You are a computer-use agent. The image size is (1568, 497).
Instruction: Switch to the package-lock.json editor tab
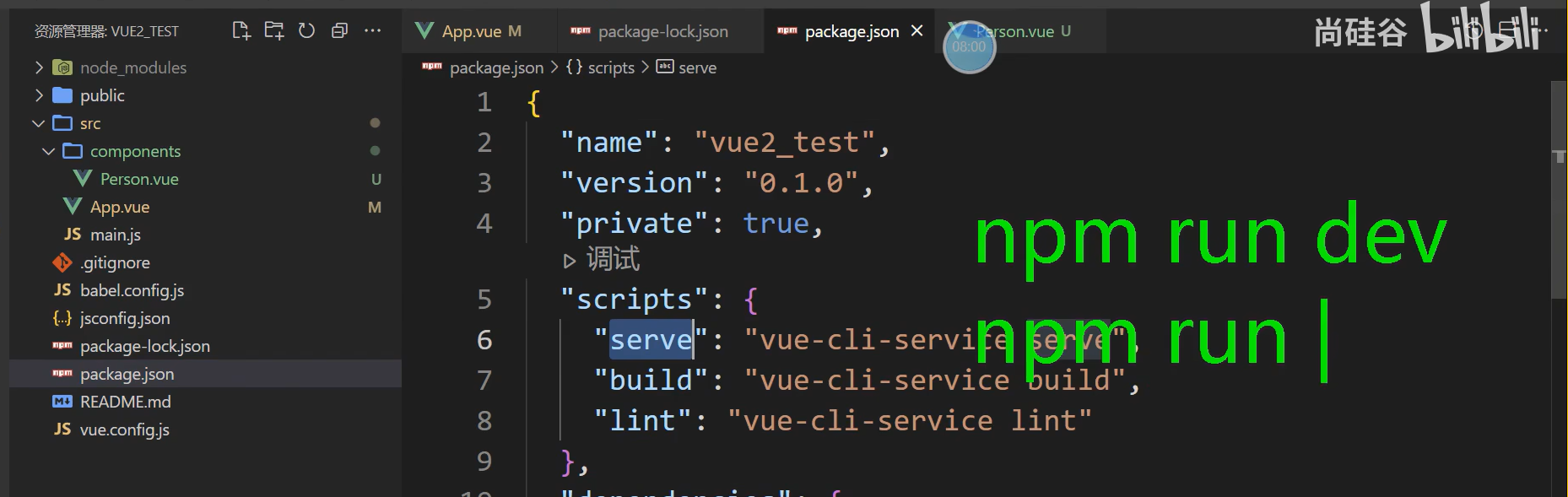(661, 31)
